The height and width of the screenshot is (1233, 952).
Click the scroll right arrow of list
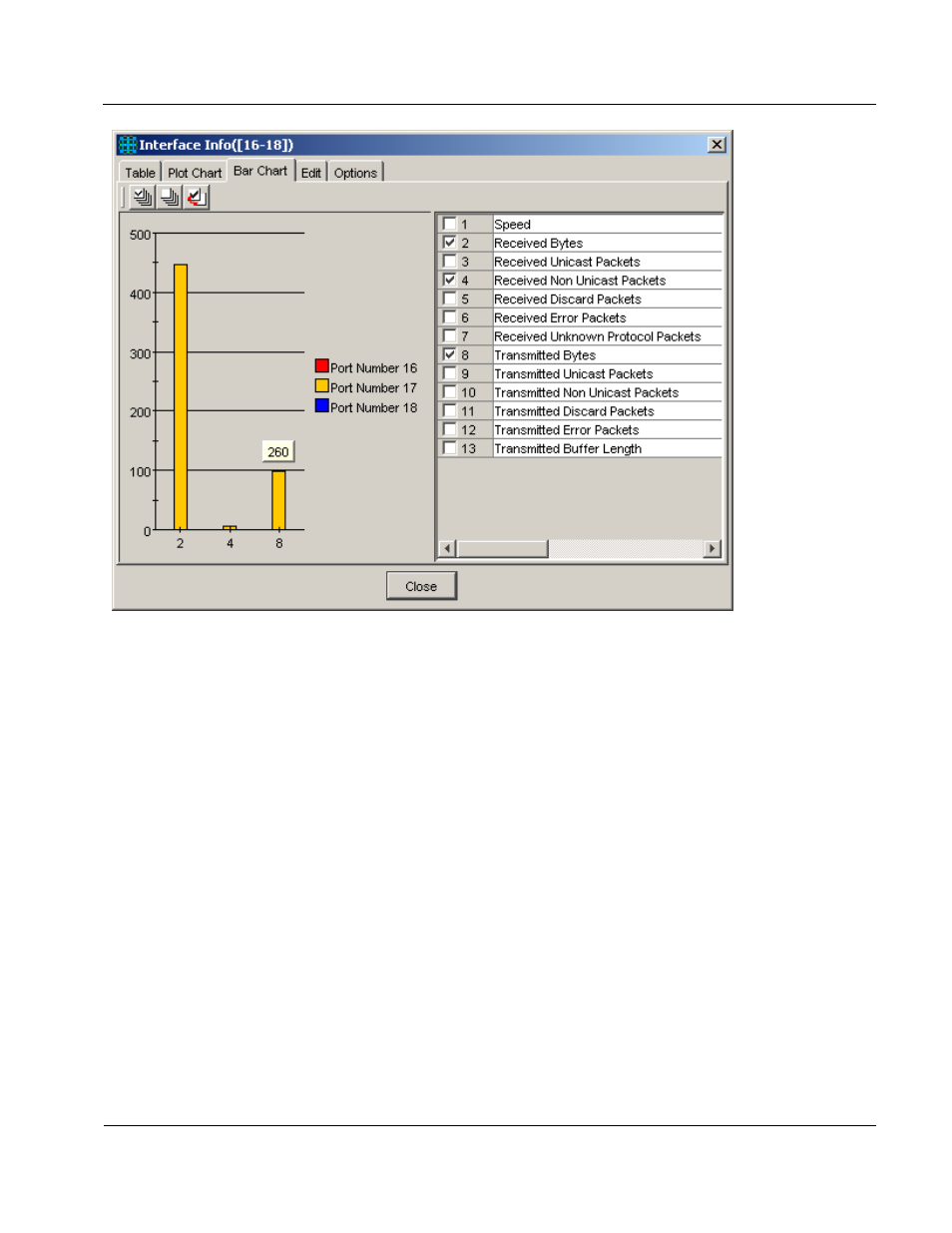(713, 549)
